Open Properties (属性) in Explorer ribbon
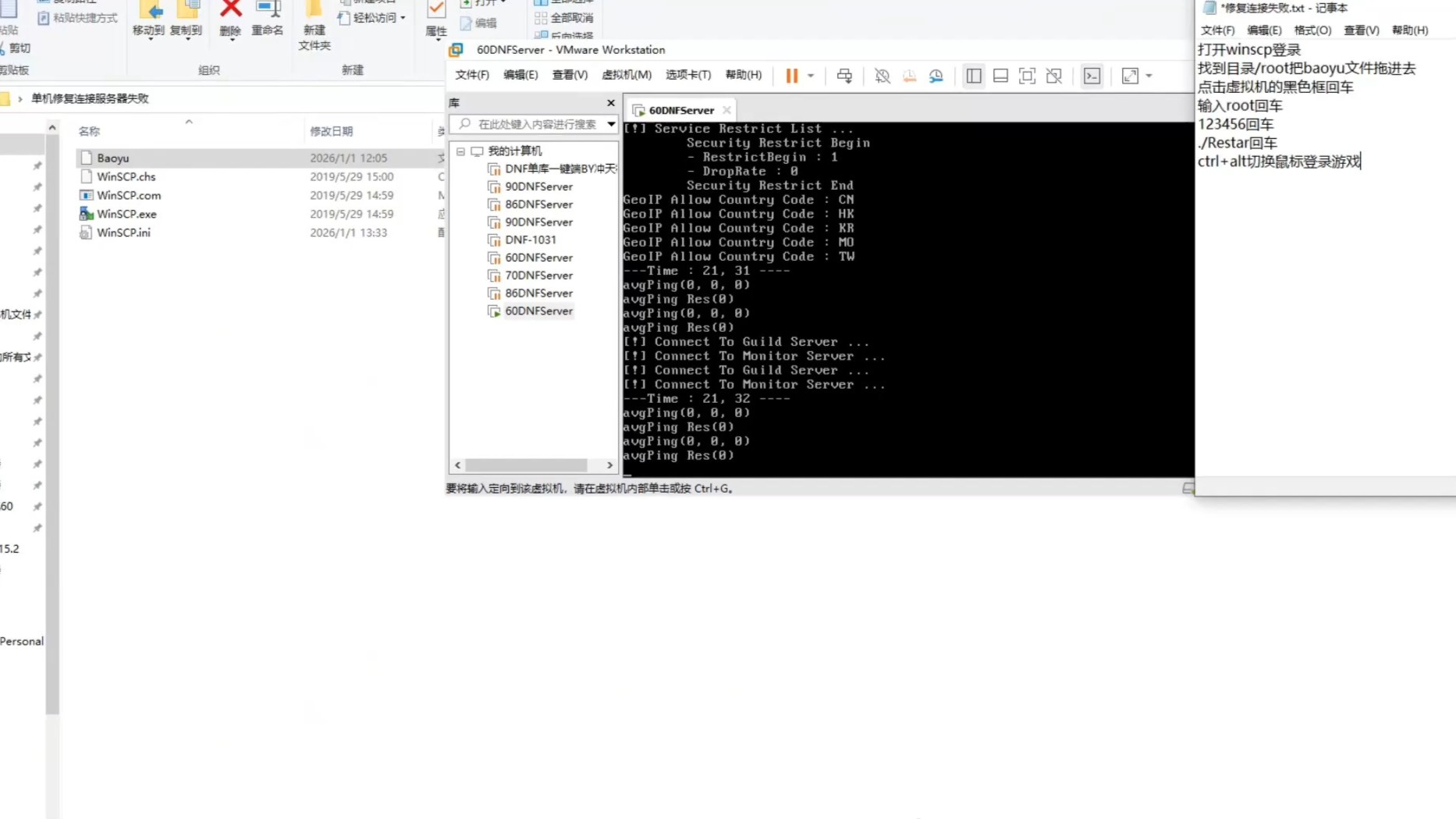The width and height of the screenshot is (1456, 819). point(436,20)
